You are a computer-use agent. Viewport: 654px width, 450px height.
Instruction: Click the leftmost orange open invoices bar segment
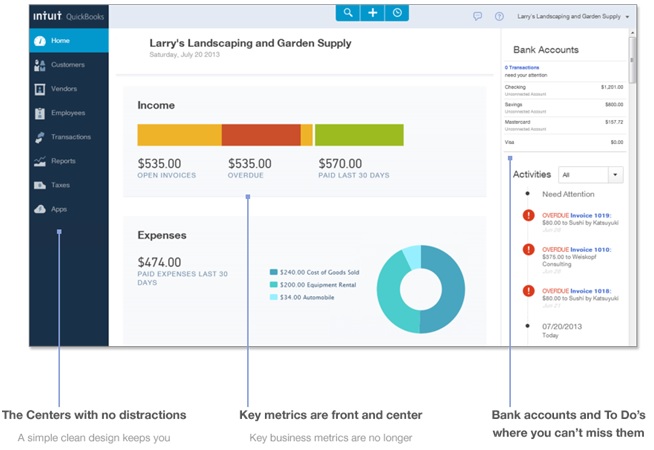(180, 135)
